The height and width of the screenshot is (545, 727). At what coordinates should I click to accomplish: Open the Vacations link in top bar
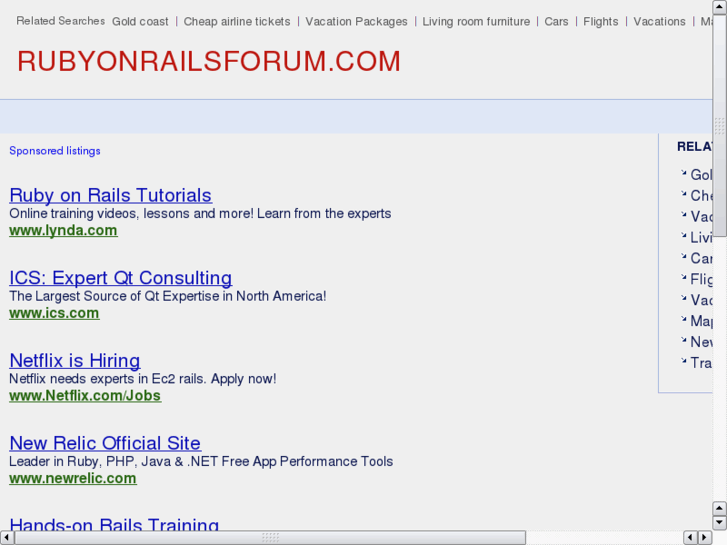[x=659, y=22]
